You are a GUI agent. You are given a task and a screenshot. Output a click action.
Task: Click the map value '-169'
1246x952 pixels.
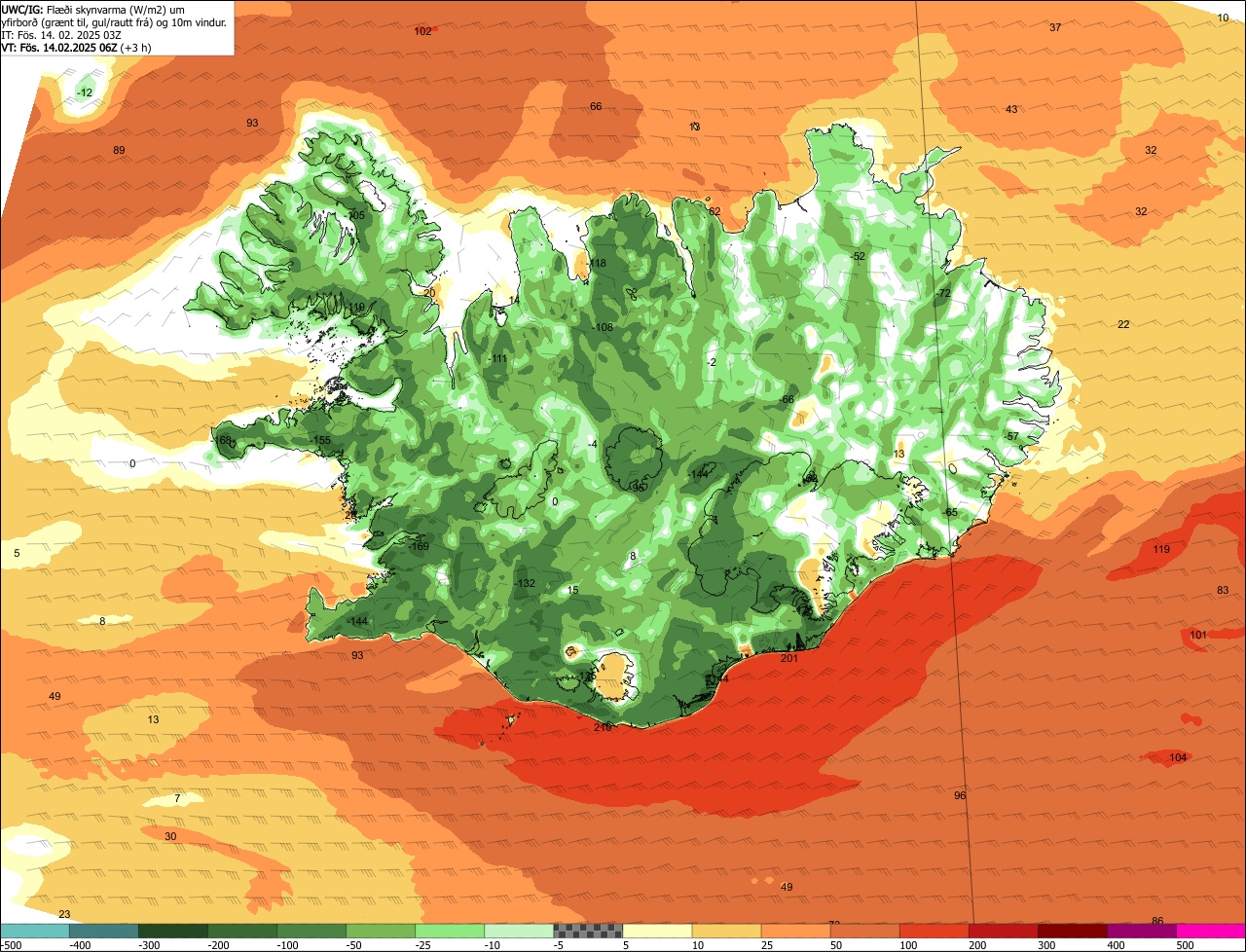(x=420, y=547)
